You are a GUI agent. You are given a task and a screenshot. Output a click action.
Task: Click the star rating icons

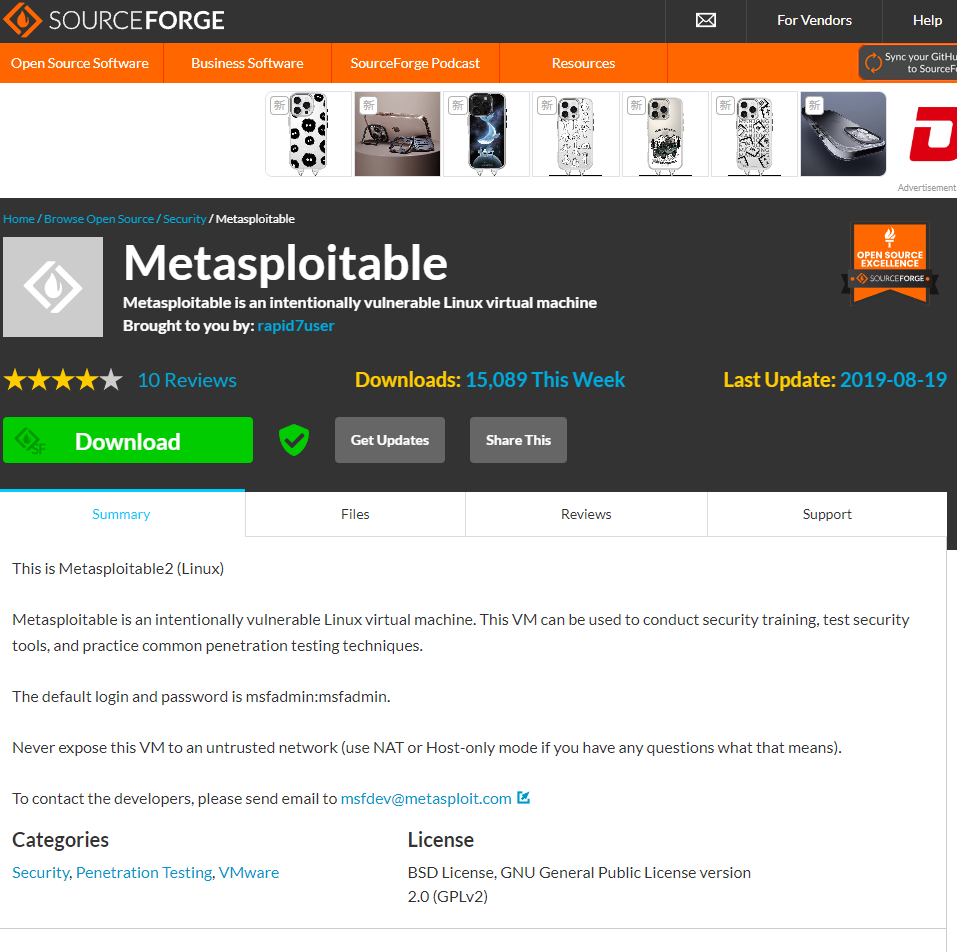click(63, 380)
